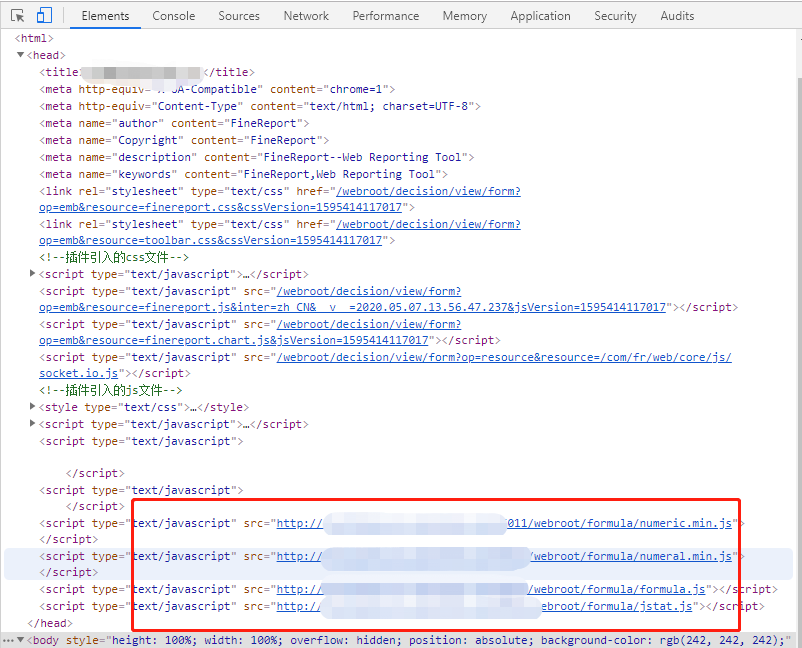
Task: Open the Network tab
Action: coord(306,16)
